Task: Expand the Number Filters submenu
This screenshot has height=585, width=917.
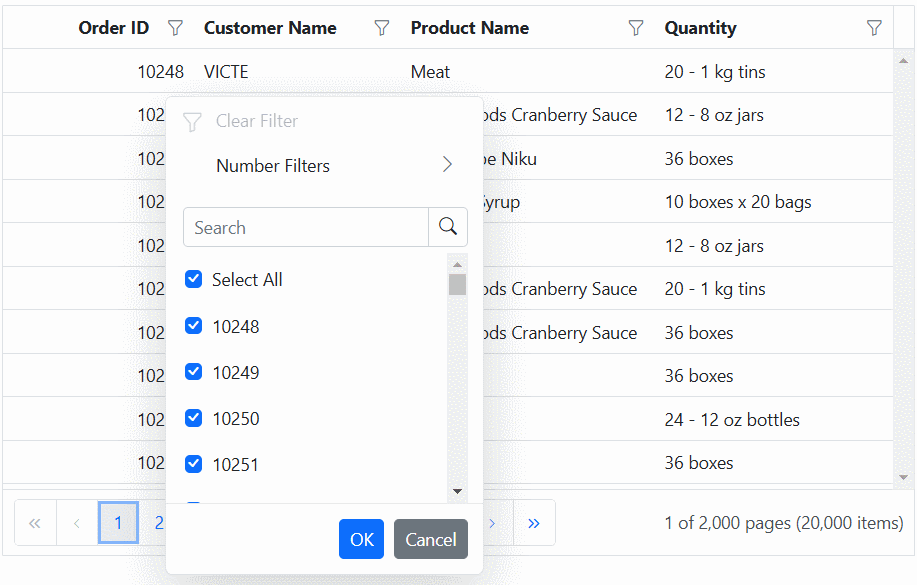Action: point(325,166)
